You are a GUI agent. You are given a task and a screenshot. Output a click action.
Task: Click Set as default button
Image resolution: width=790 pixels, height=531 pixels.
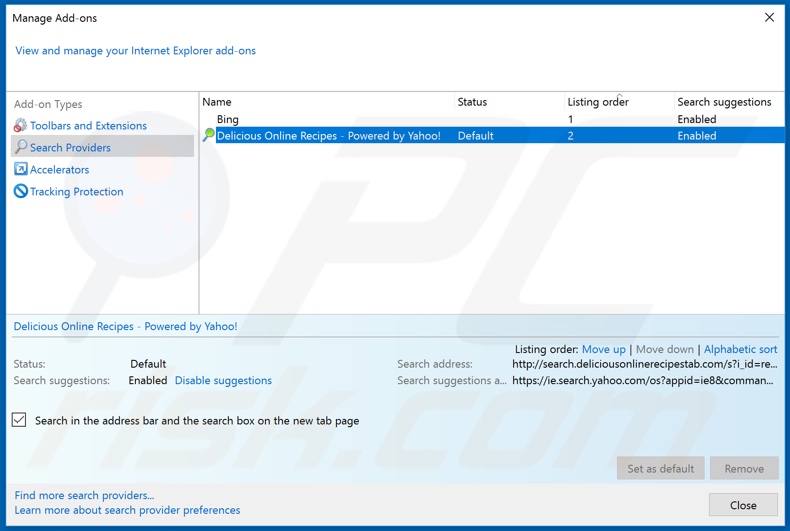[661, 469]
